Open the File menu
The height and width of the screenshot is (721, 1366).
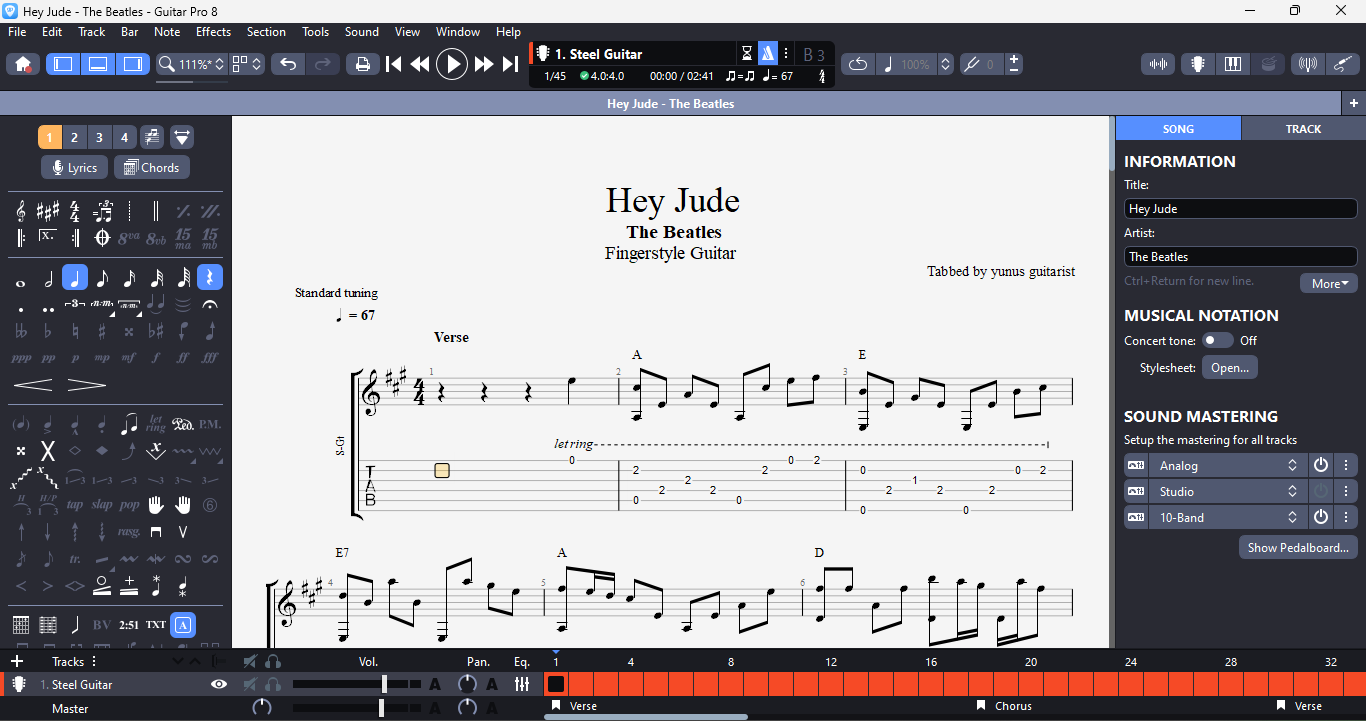pyautogui.click(x=17, y=32)
